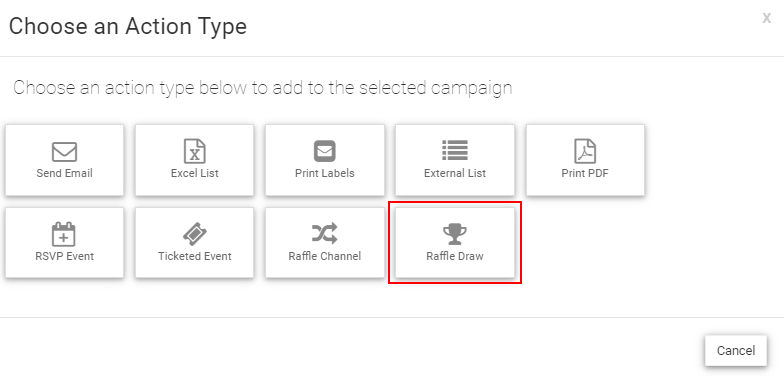Screen dimensions: 784x376
Task: Click the External List bullet-list icon
Action: click(454, 150)
